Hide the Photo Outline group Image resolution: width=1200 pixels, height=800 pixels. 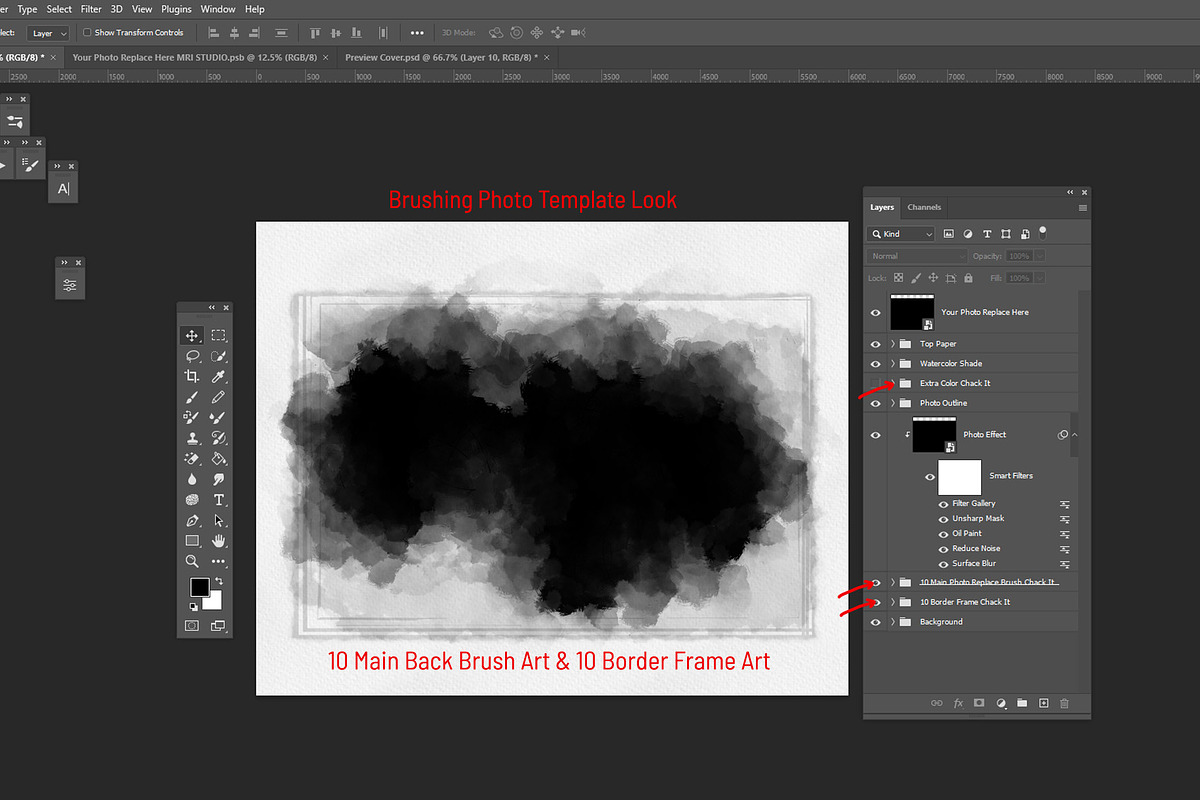click(x=876, y=403)
